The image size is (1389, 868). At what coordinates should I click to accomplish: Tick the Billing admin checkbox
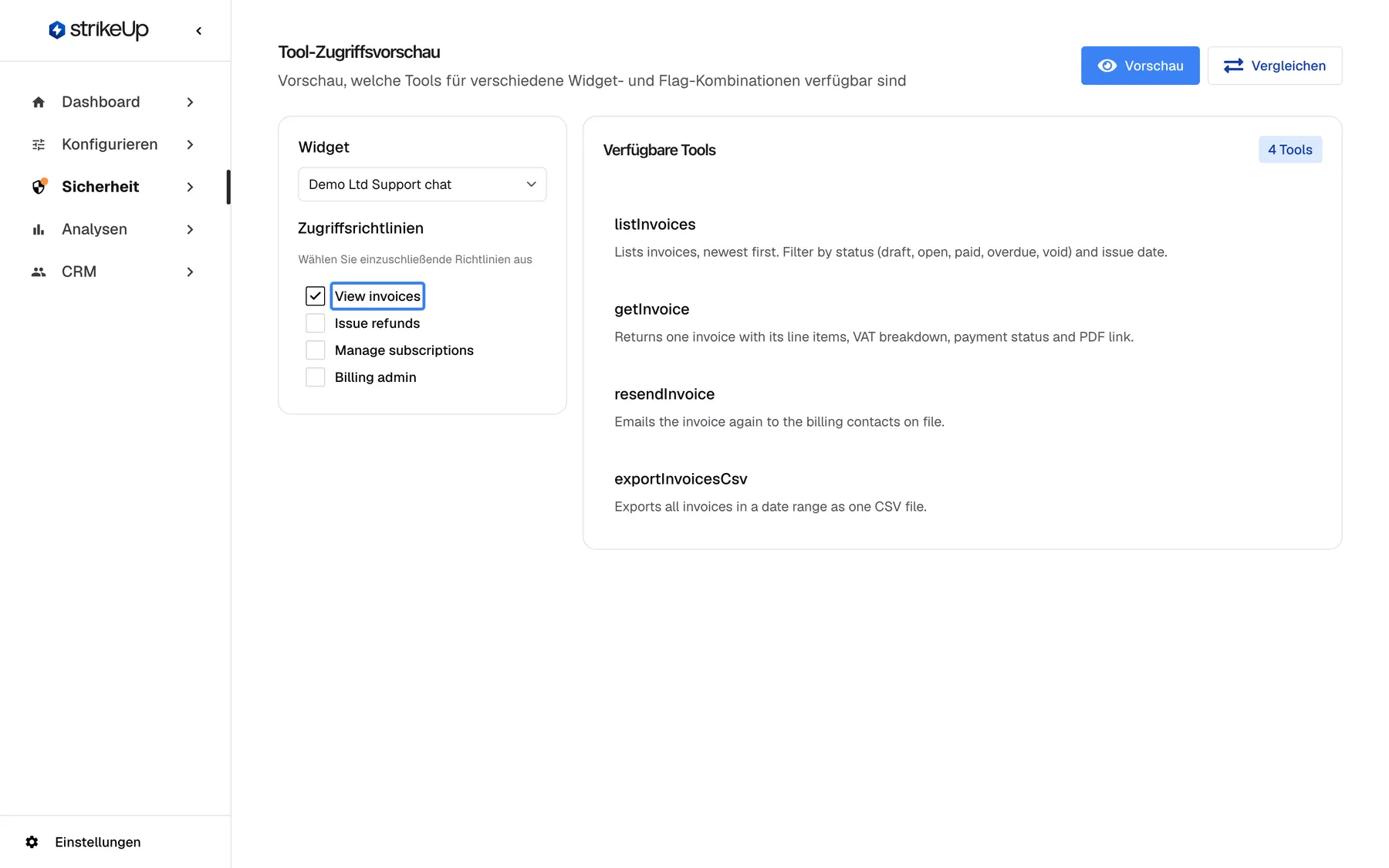315,377
